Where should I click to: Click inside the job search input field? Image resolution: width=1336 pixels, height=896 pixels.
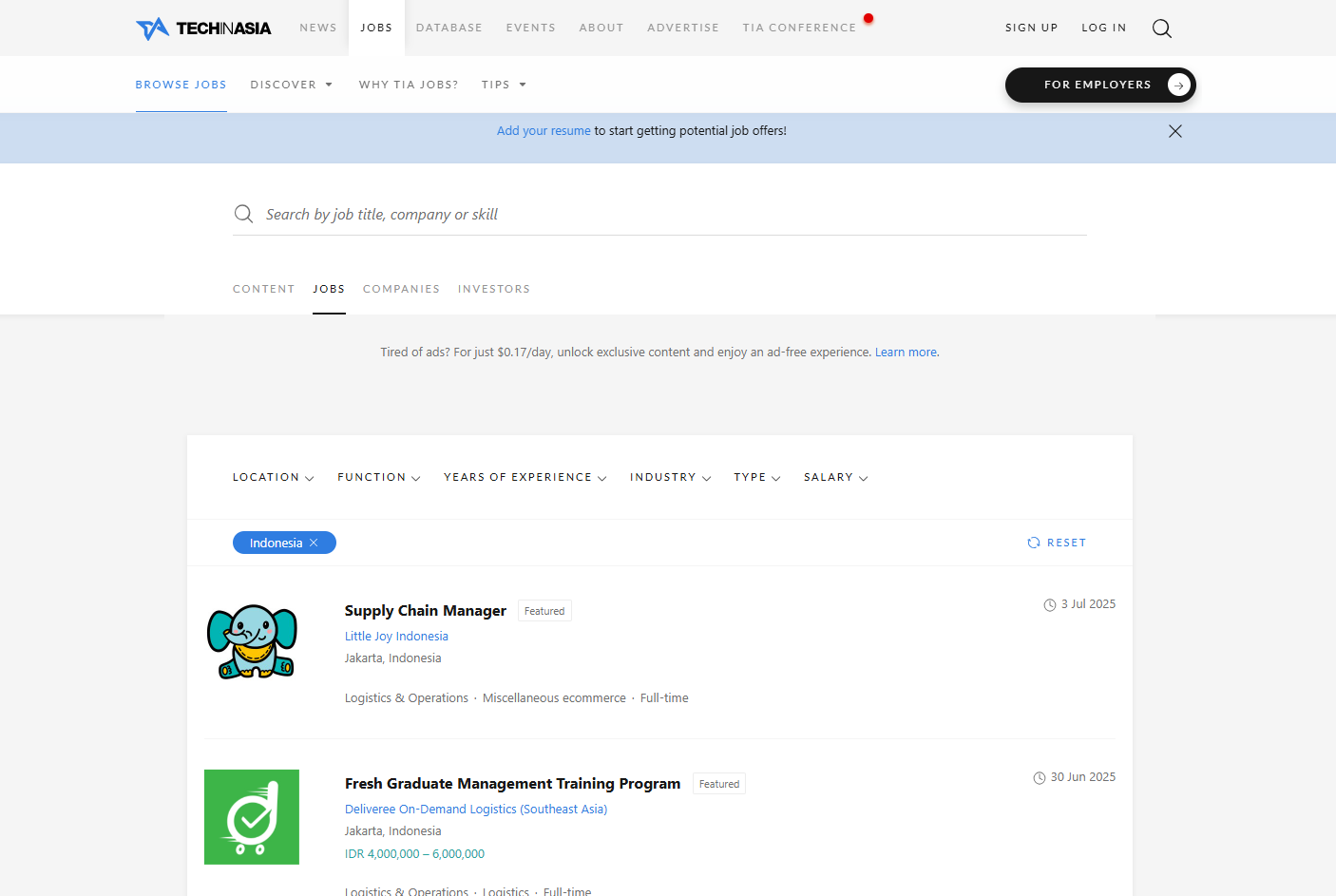pyautogui.click(x=570, y=214)
